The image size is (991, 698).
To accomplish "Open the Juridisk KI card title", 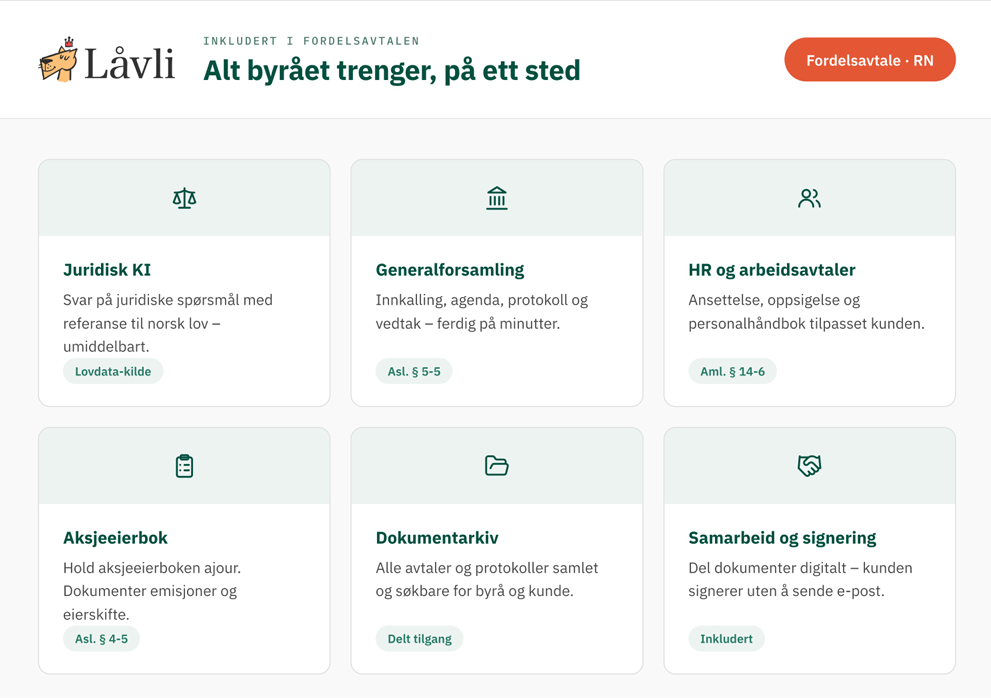I will (x=107, y=270).
